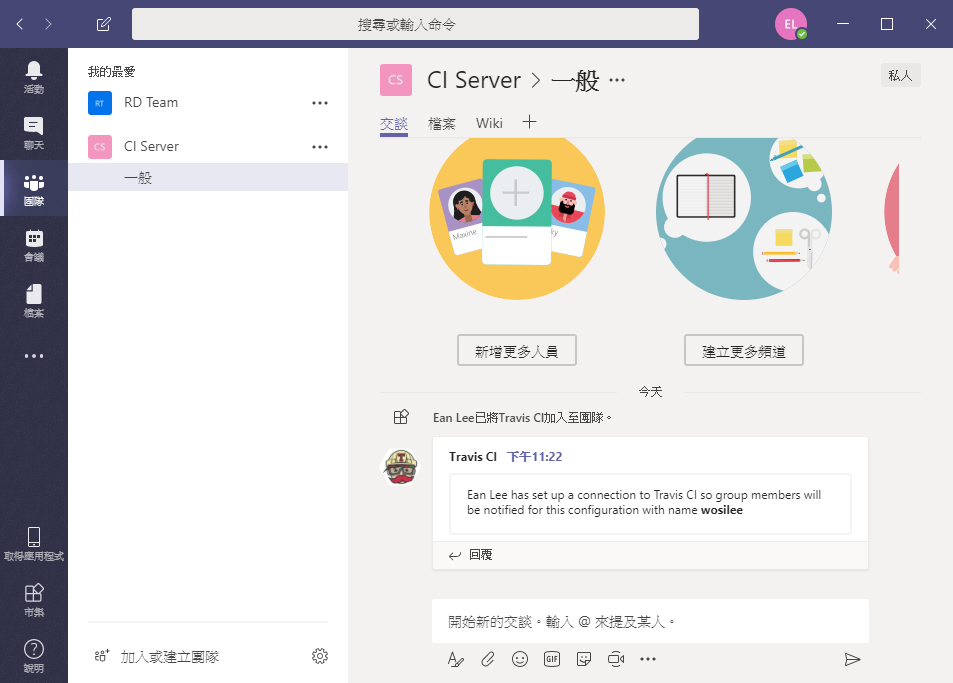This screenshot has height=683, width=953.
Task: Switch to the 交談 tab
Action: click(394, 124)
